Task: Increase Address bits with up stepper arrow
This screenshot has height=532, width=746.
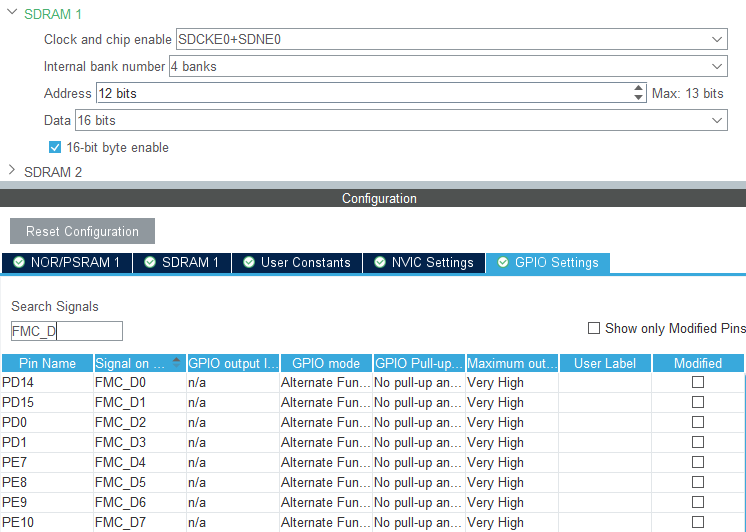Action: point(638,88)
